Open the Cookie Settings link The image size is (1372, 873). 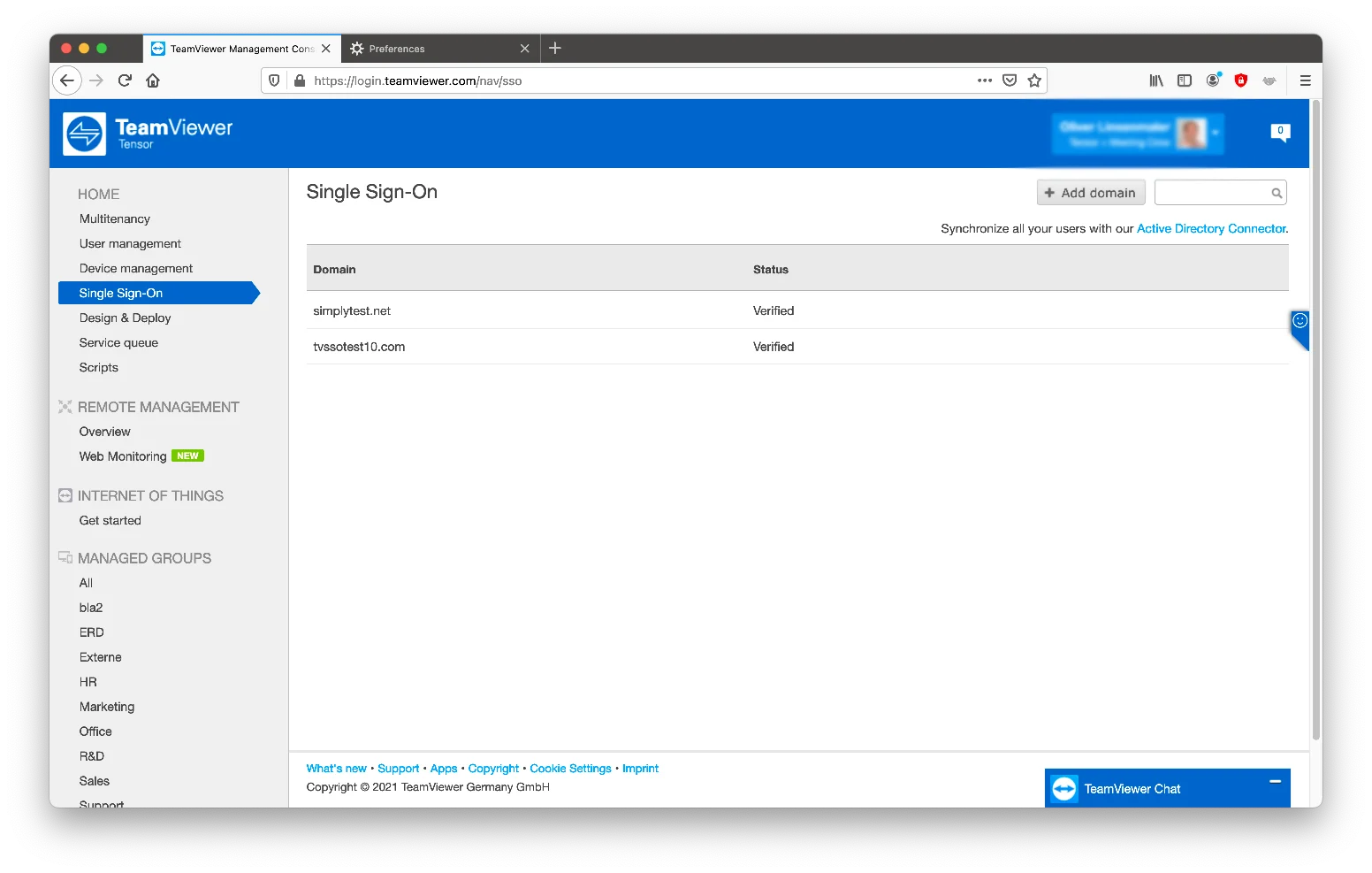coord(570,769)
